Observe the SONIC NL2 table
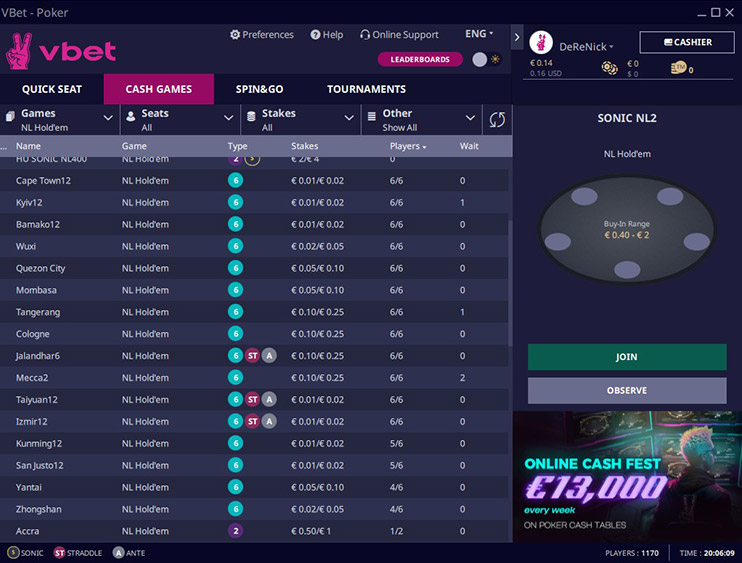742x563 pixels. tap(627, 390)
